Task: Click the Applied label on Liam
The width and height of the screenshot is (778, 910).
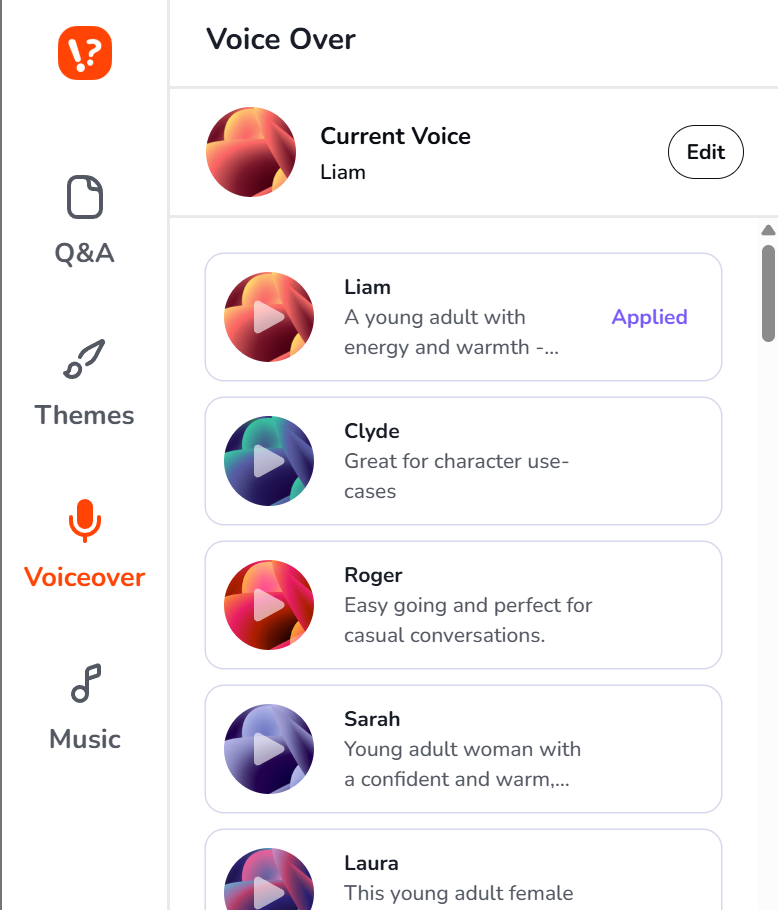Action: [649, 317]
